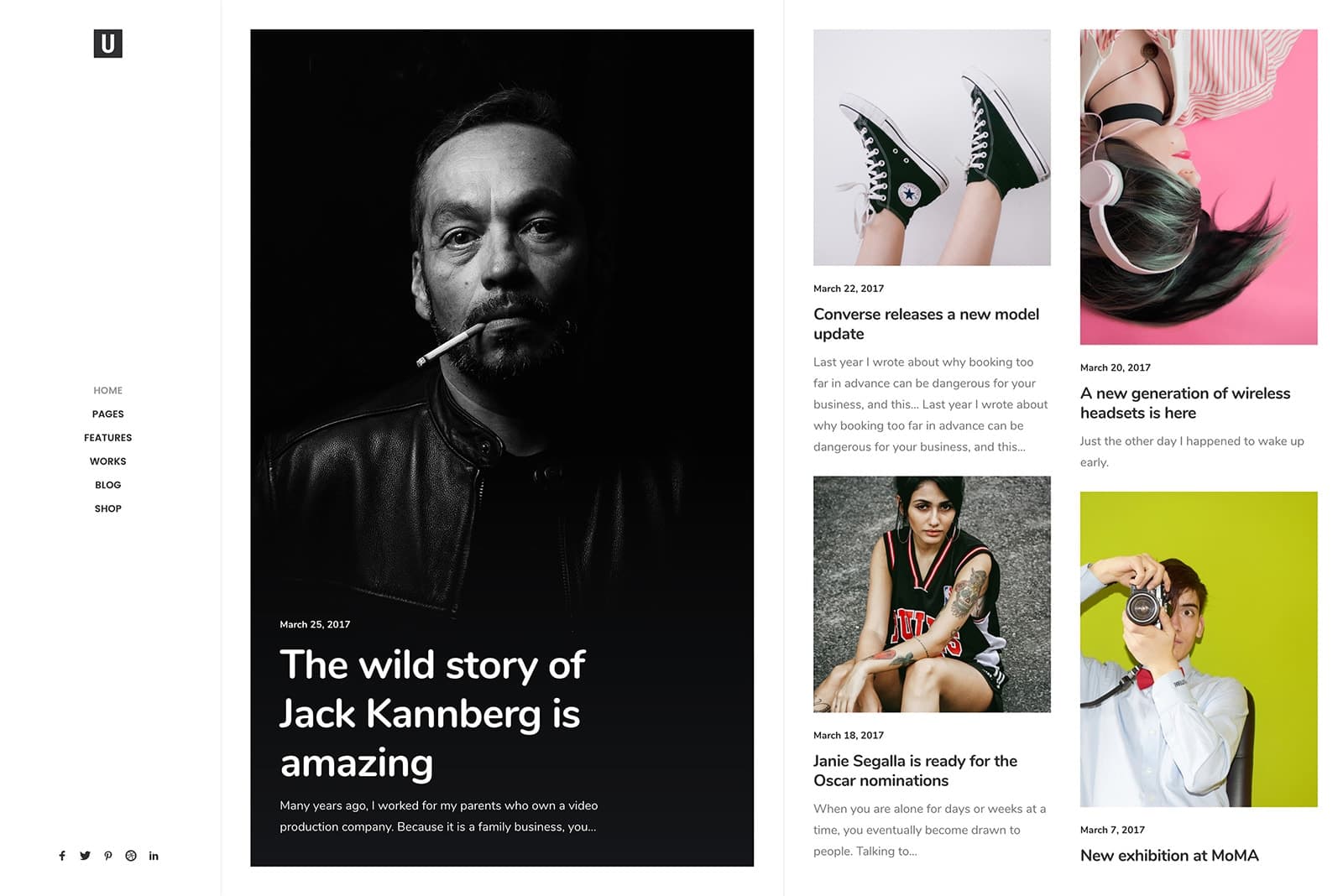Screen dimensions: 1343x896
Task: Navigate to the Works menu item
Action: (x=107, y=461)
